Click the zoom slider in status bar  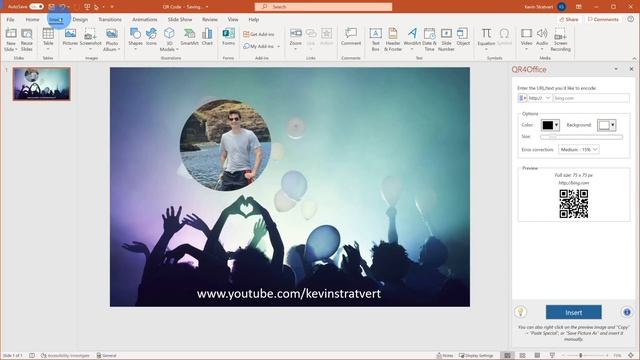click(580, 356)
